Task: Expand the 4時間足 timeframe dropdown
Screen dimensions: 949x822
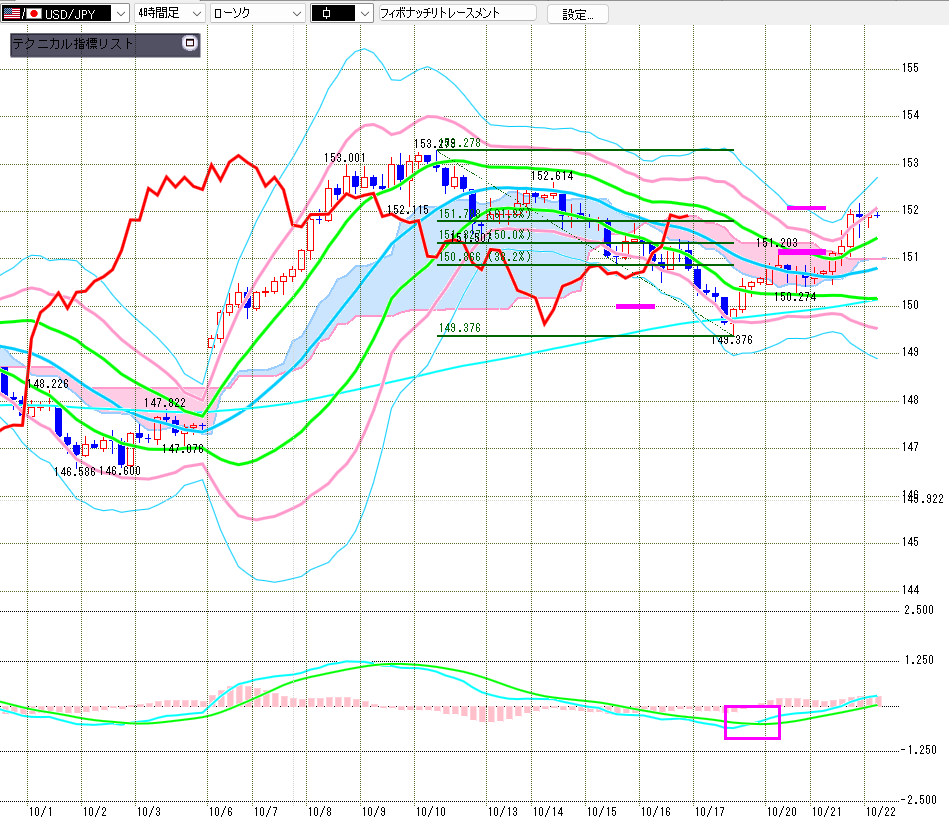Action: tap(194, 14)
